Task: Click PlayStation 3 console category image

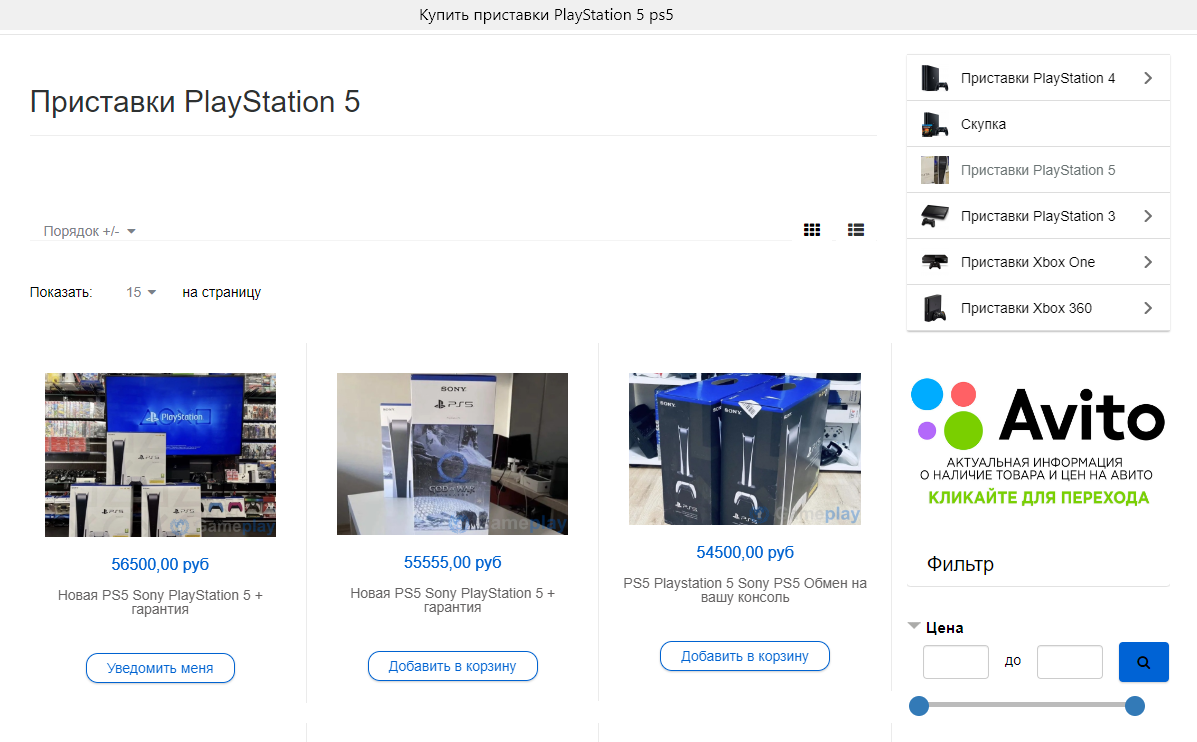Action: click(x=934, y=216)
